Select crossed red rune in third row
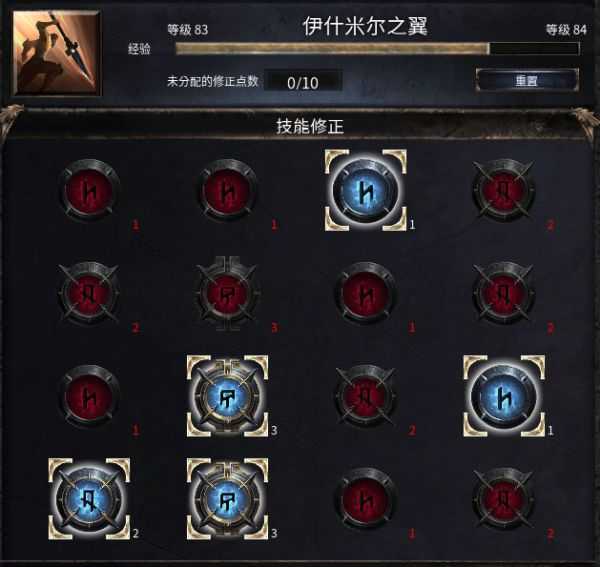Viewport: 600px width, 567px height. (x=365, y=396)
